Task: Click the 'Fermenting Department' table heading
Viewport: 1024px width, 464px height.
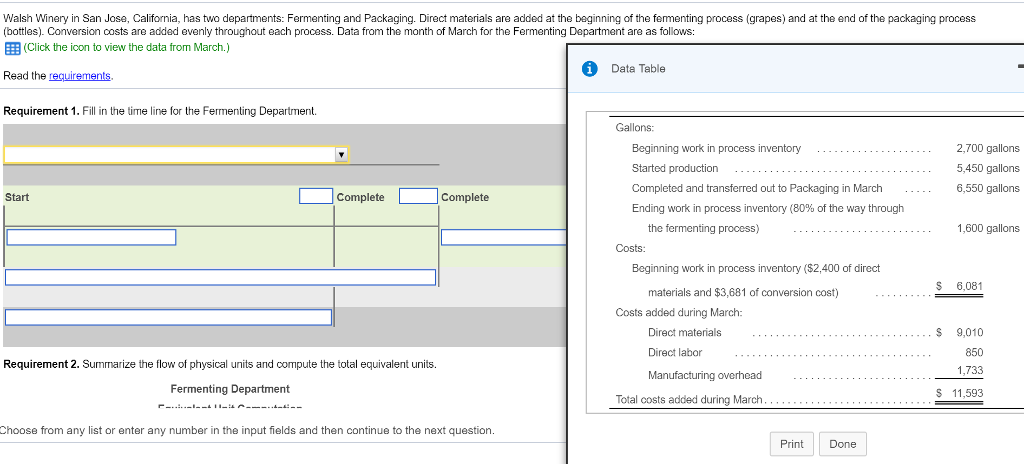Action: [230, 389]
